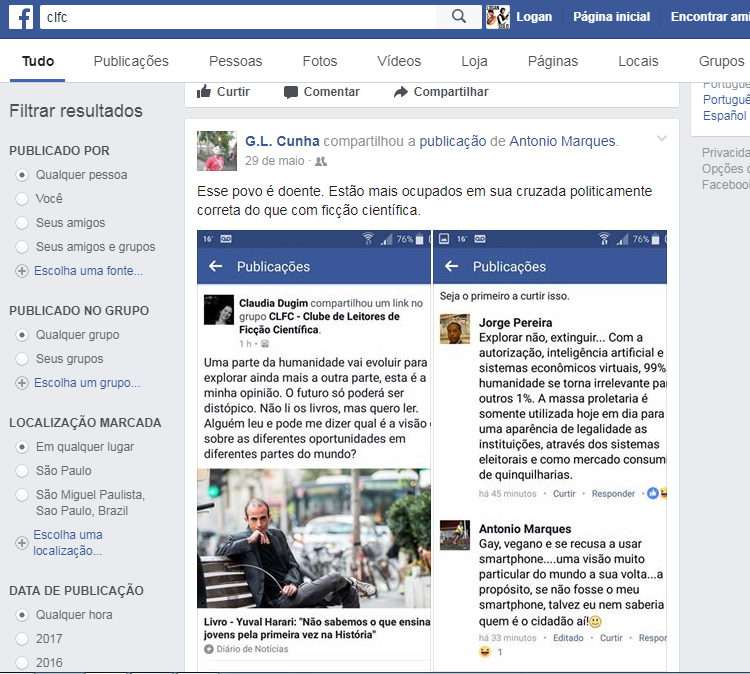Open the Grupos tab
This screenshot has width=750, height=674.
coord(721,61)
